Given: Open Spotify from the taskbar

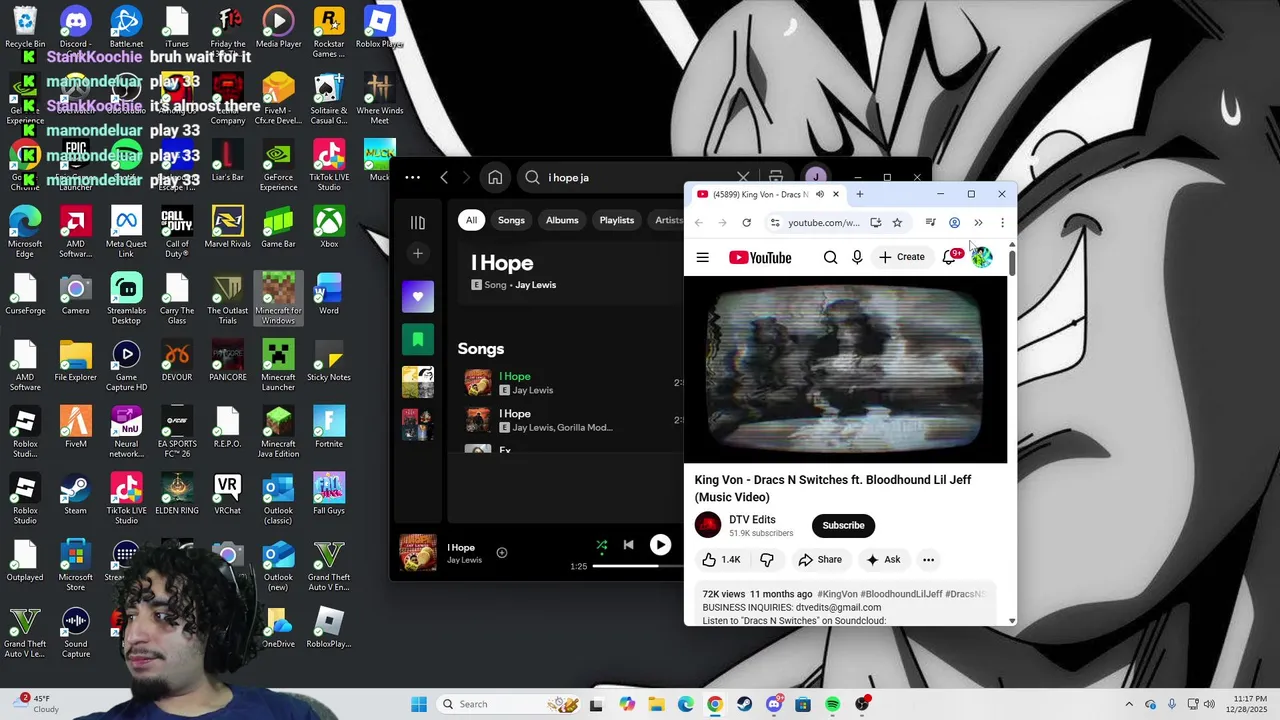Looking at the screenshot, I should pyautogui.click(x=833, y=704).
